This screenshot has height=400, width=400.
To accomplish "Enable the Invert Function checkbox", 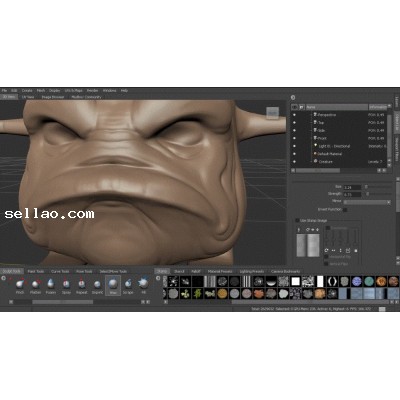I will click(345, 210).
